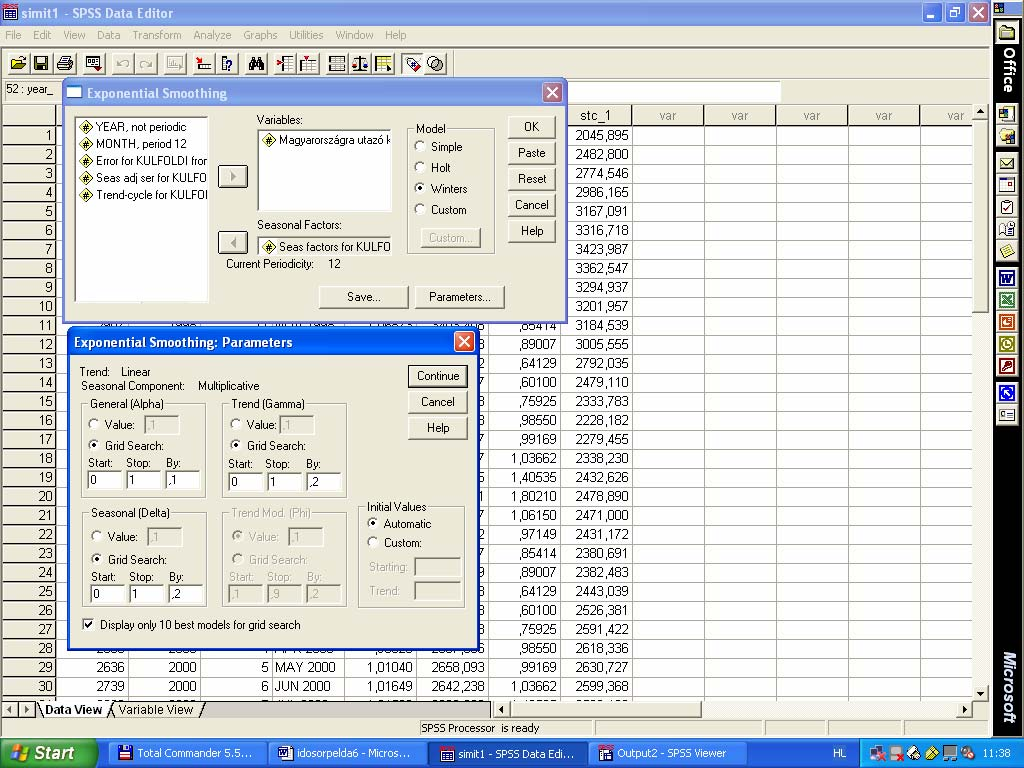Open the Graphs menu
1024x768 pixels.
pyautogui.click(x=260, y=35)
